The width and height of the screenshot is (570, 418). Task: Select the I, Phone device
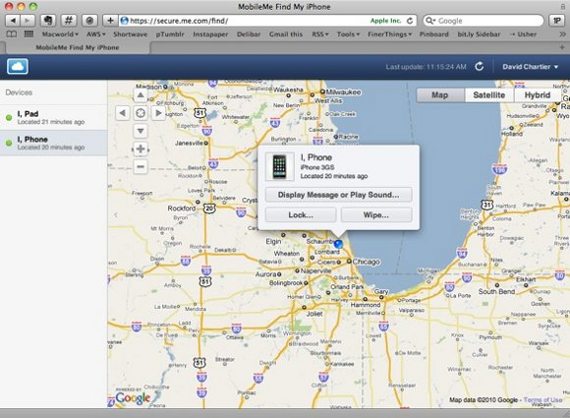53,143
